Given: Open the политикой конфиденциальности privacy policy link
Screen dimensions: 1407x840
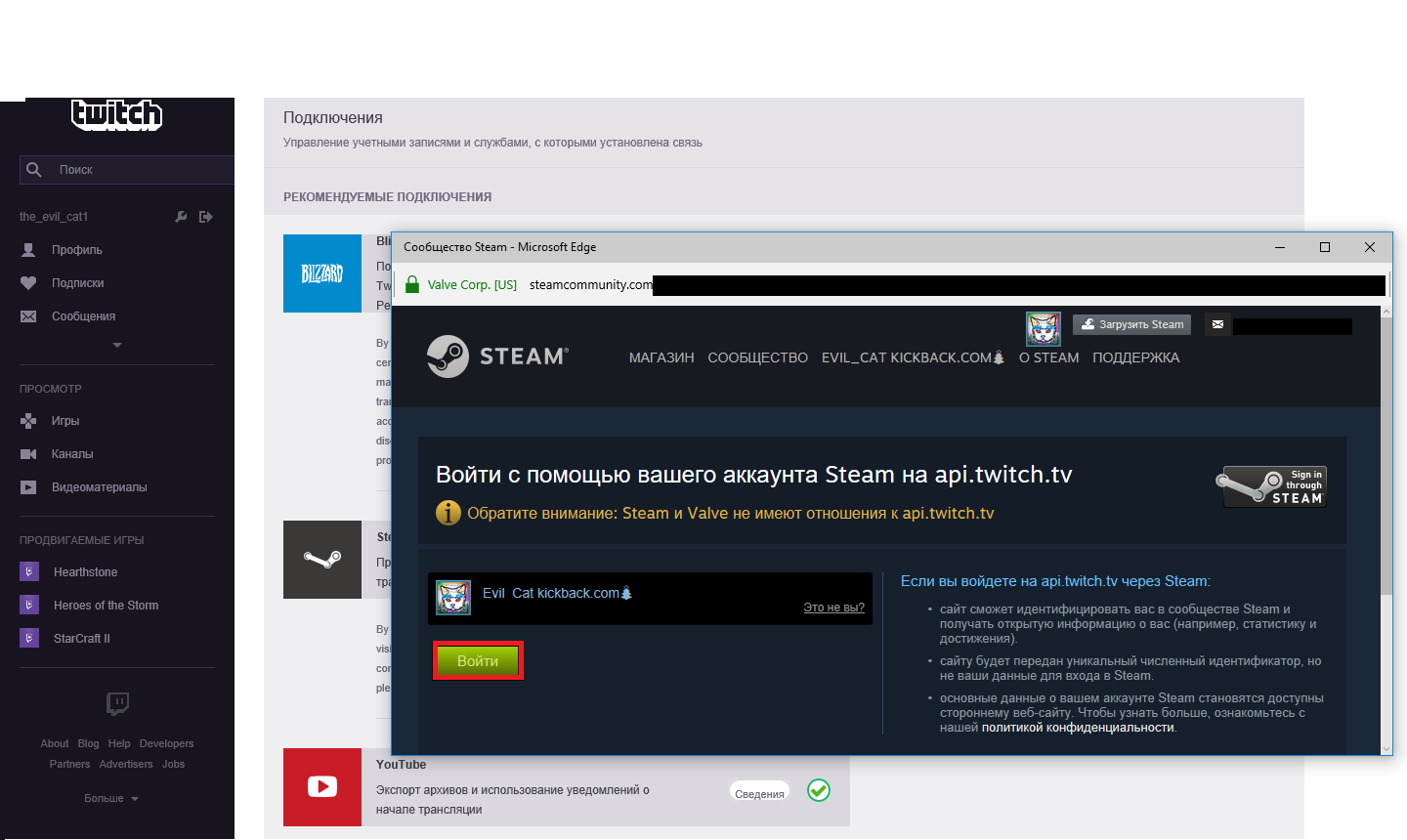Looking at the screenshot, I should (1078, 728).
